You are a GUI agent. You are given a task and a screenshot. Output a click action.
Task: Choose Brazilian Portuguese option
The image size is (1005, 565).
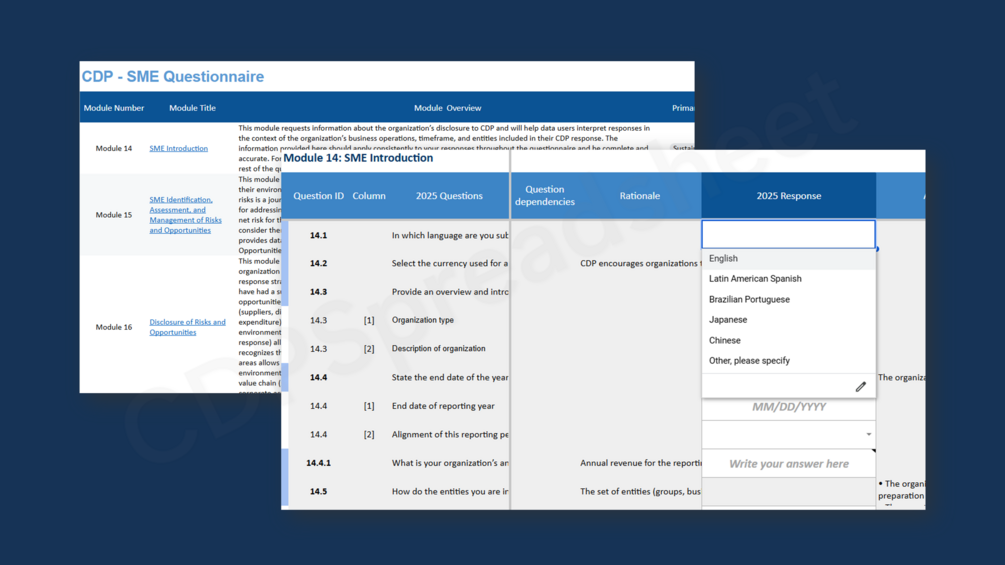788,299
